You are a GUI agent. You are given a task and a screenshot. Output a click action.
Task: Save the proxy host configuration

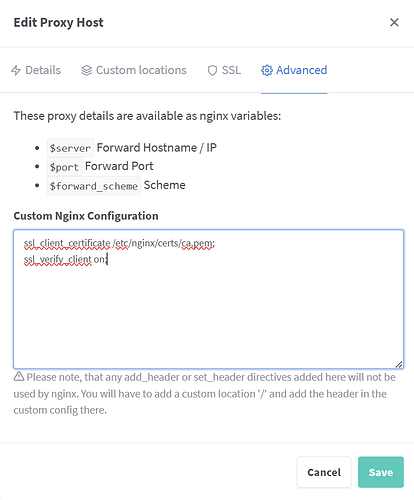381,472
